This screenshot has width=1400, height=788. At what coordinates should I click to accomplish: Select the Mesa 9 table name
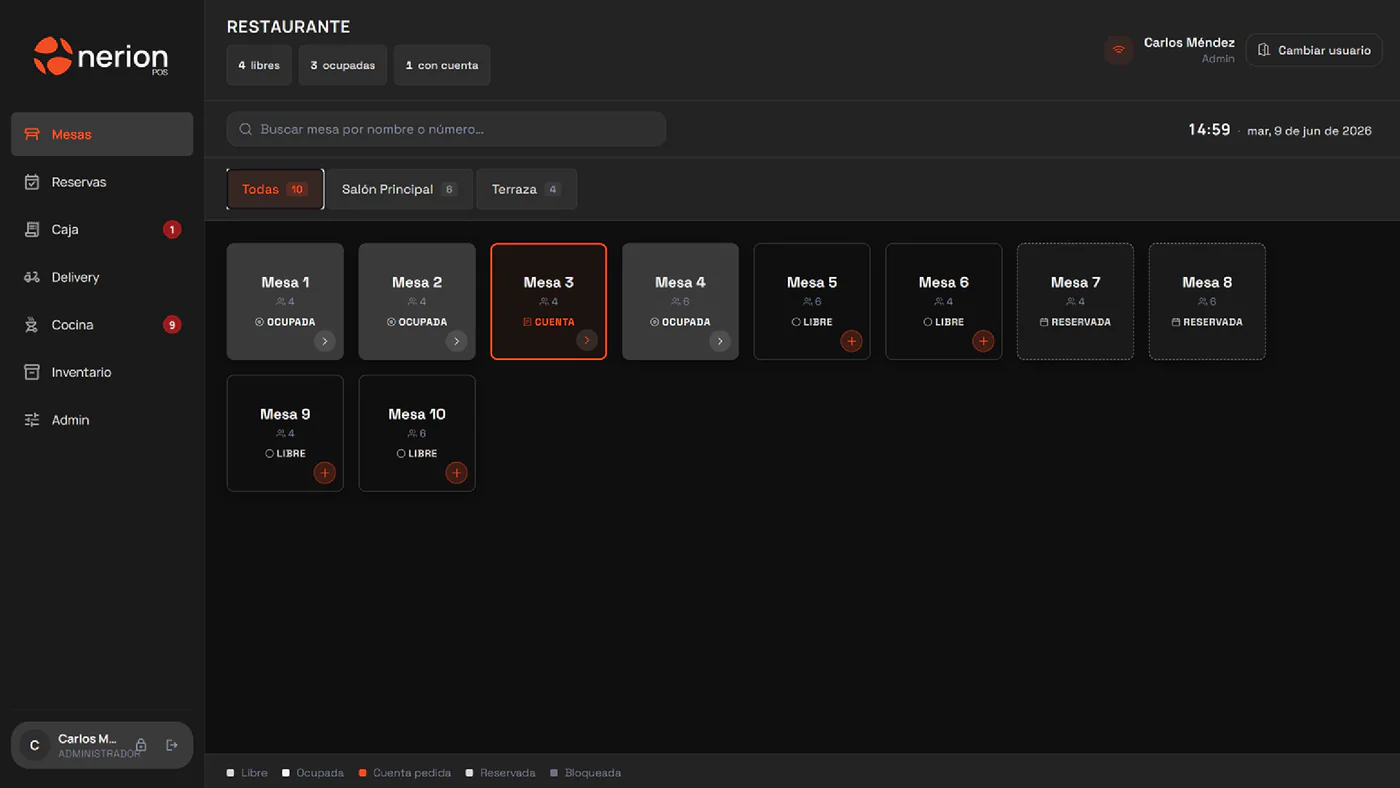[285, 414]
